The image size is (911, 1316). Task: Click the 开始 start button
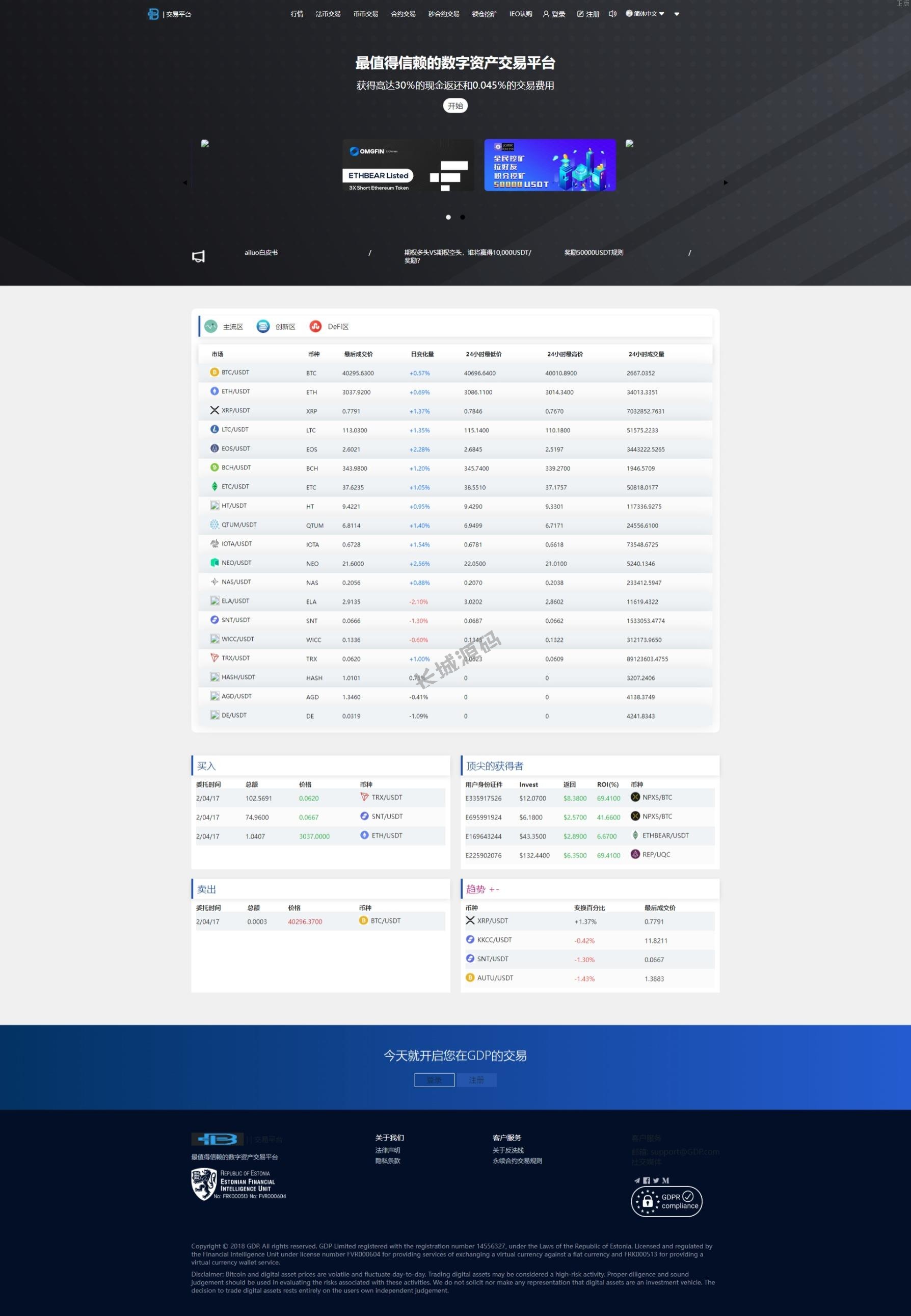[456, 106]
